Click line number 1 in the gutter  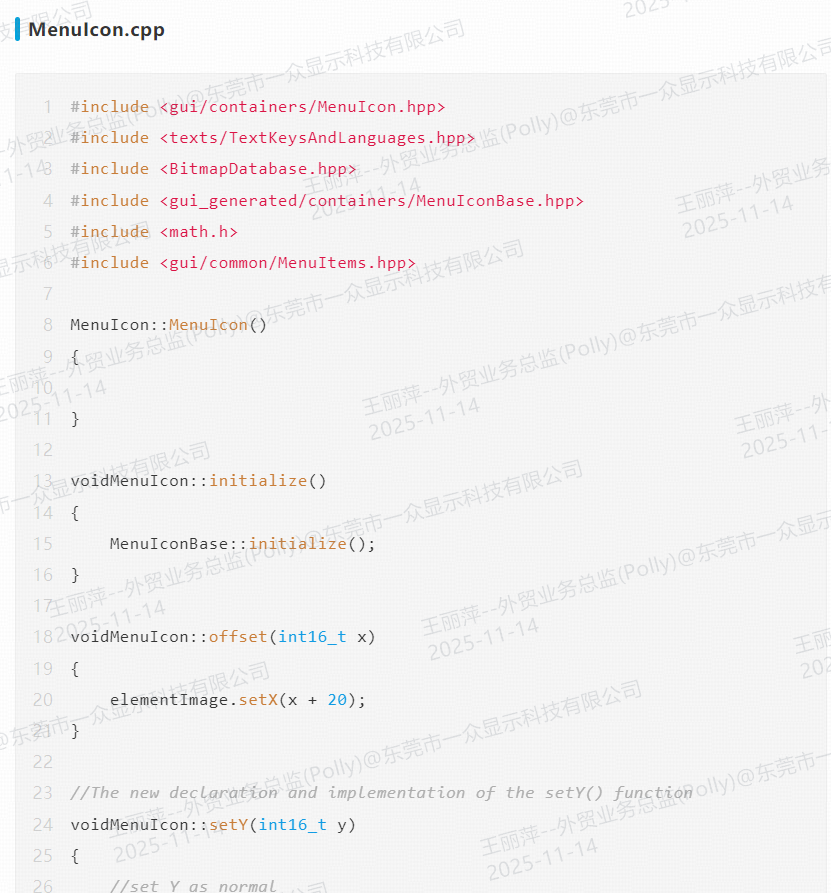[47, 107]
